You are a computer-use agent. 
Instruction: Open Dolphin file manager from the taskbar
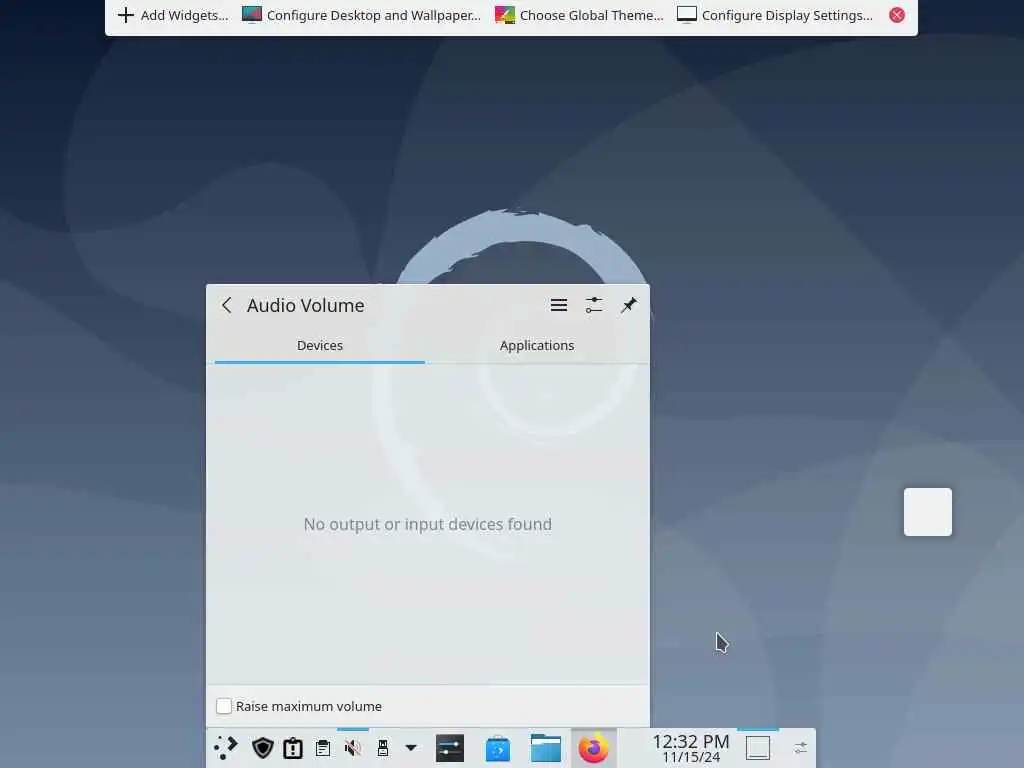(545, 748)
